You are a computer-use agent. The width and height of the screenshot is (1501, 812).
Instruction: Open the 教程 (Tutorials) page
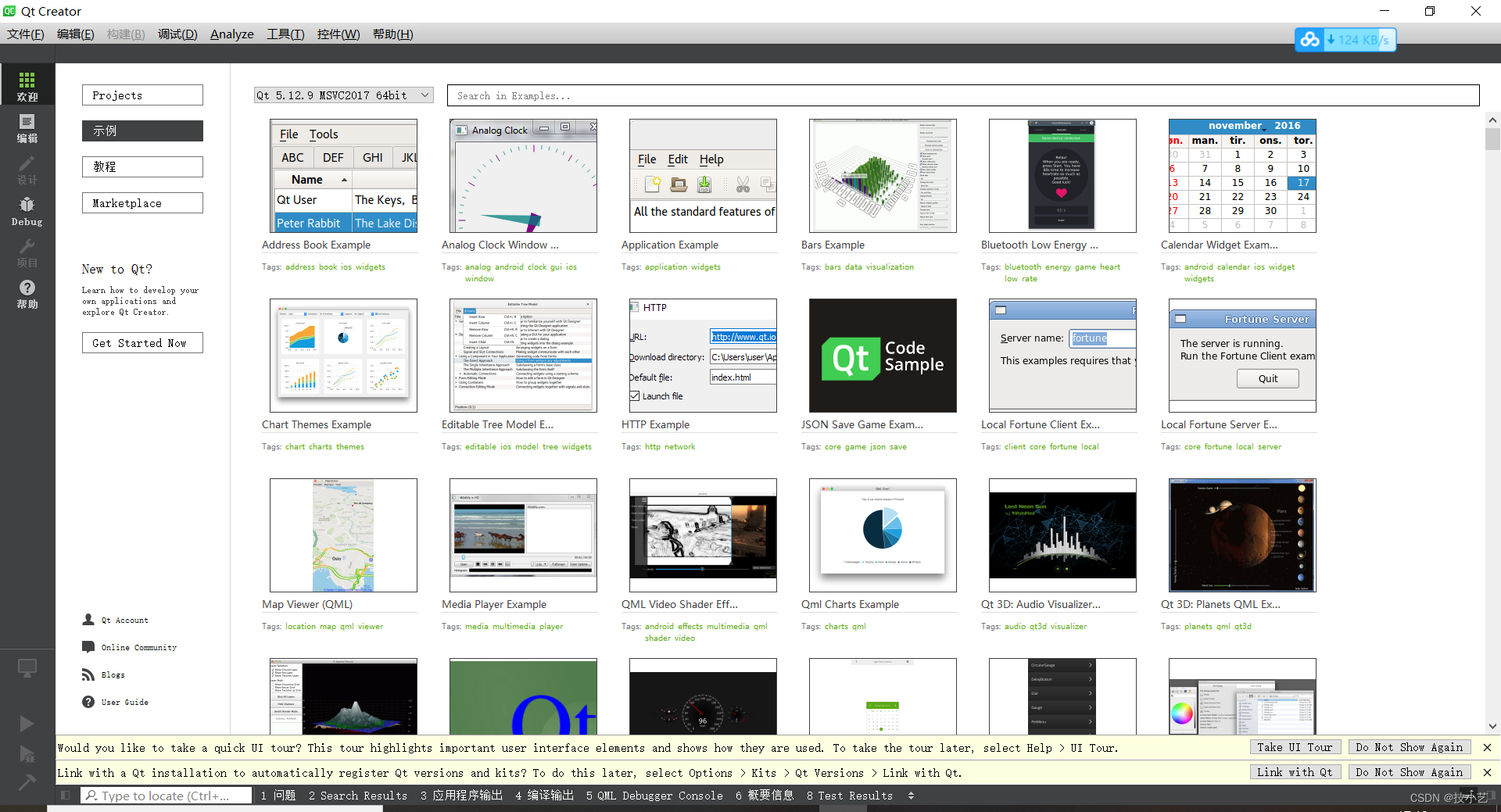[x=142, y=167]
